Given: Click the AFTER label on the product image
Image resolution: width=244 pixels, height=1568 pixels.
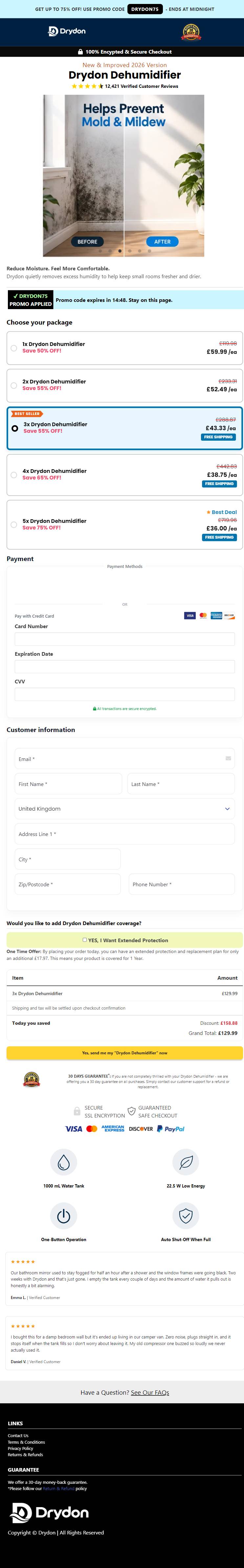Looking at the screenshot, I should (163, 242).
